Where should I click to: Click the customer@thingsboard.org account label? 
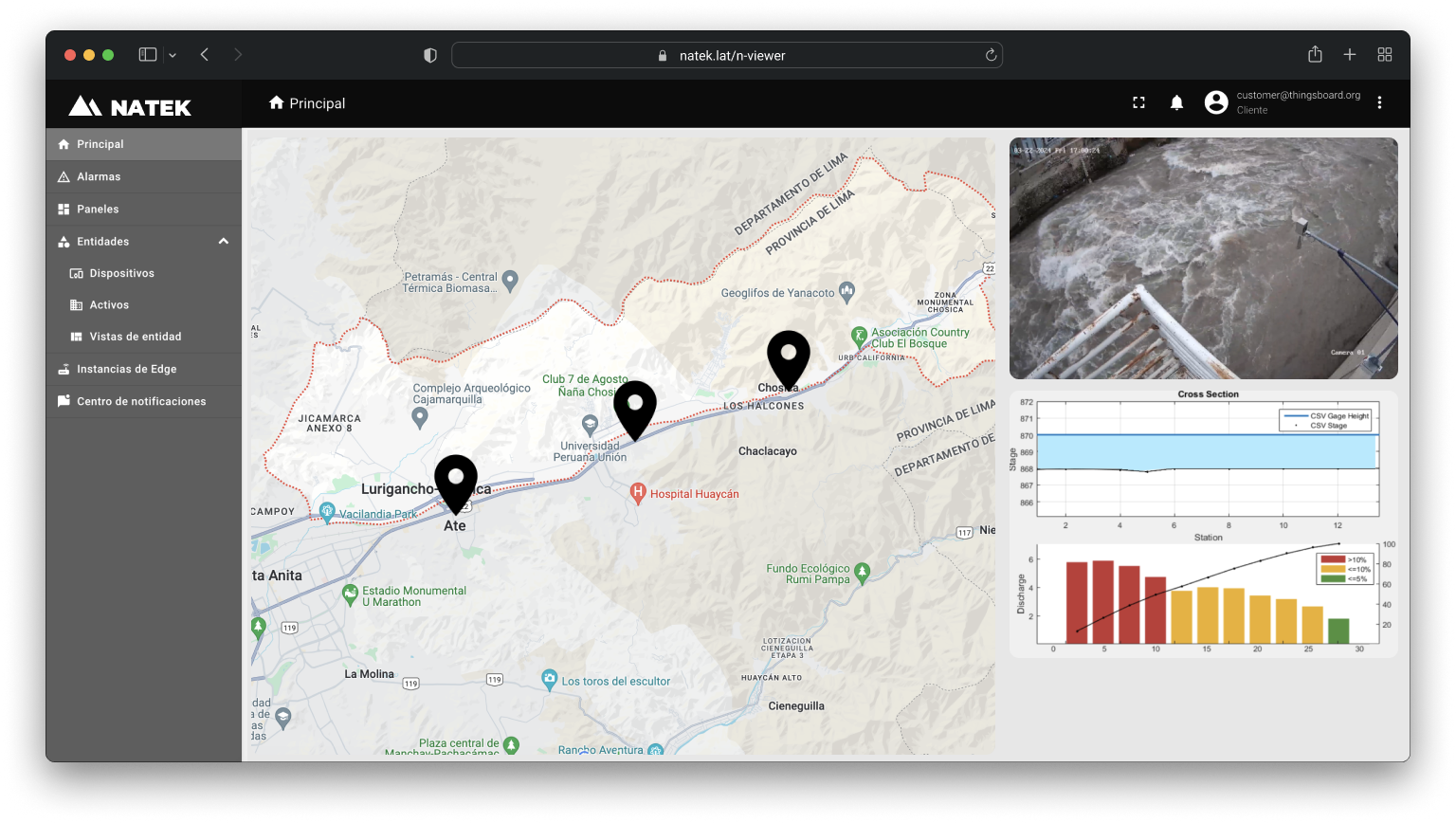pyautogui.click(x=1298, y=96)
